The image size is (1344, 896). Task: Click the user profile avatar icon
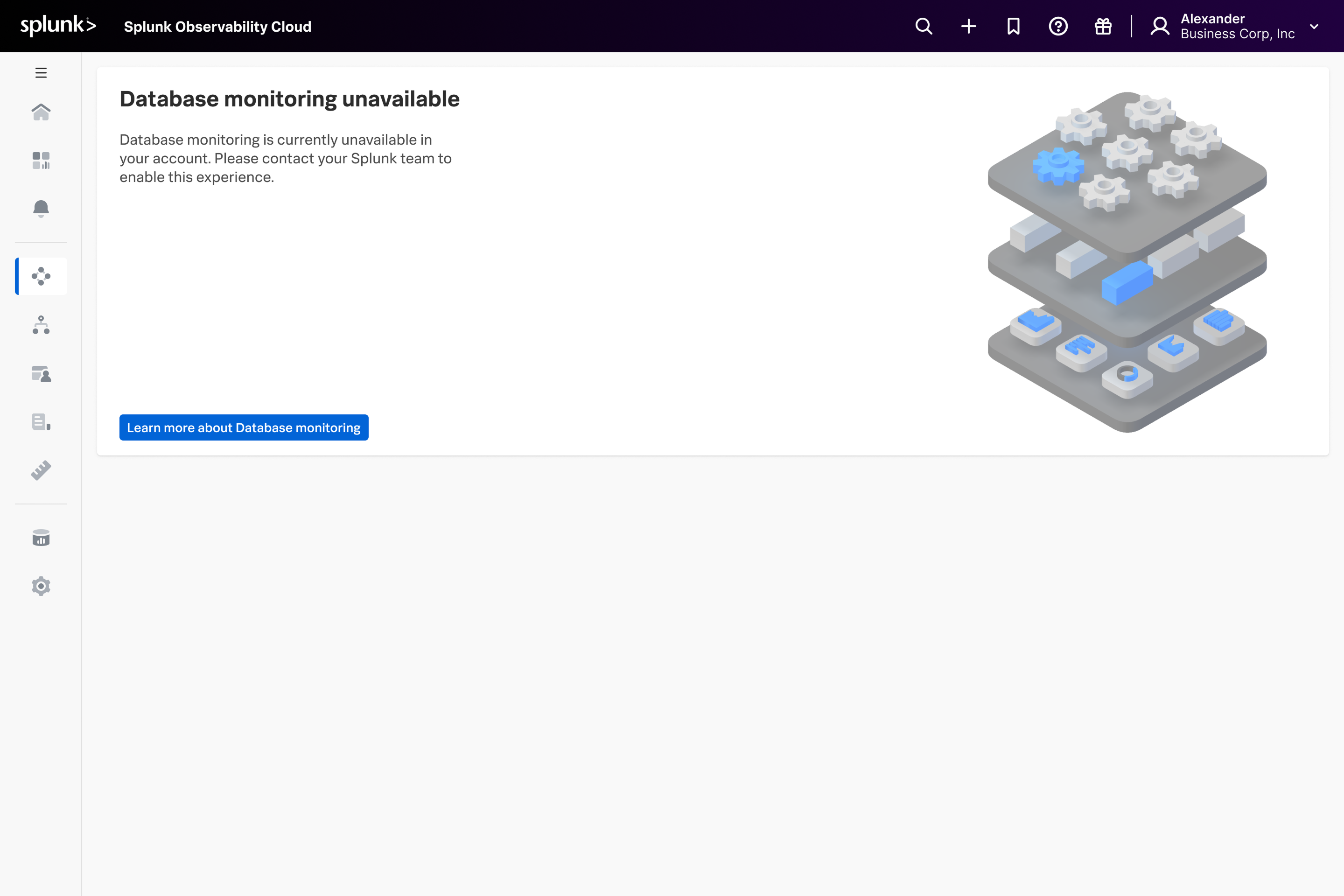pyautogui.click(x=1159, y=26)
